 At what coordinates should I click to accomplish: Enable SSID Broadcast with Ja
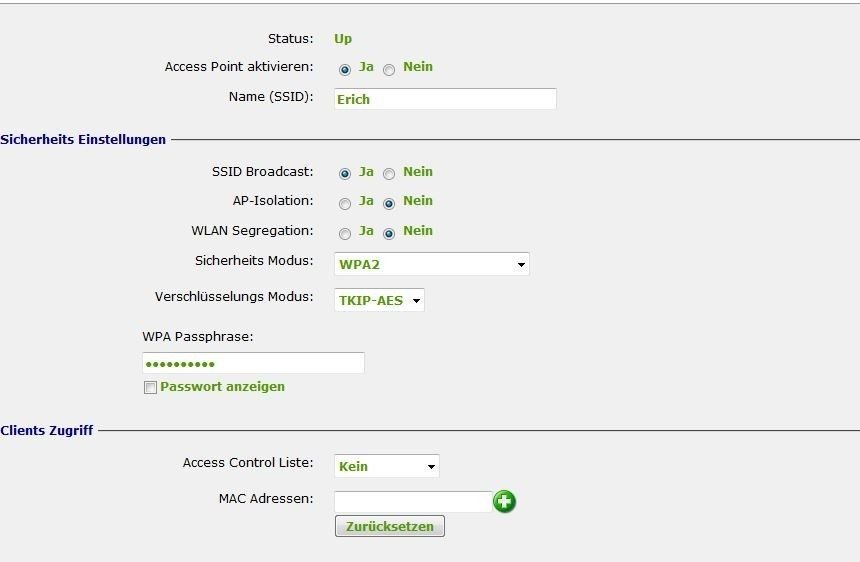pyautogui.click(x=344, y=174)
